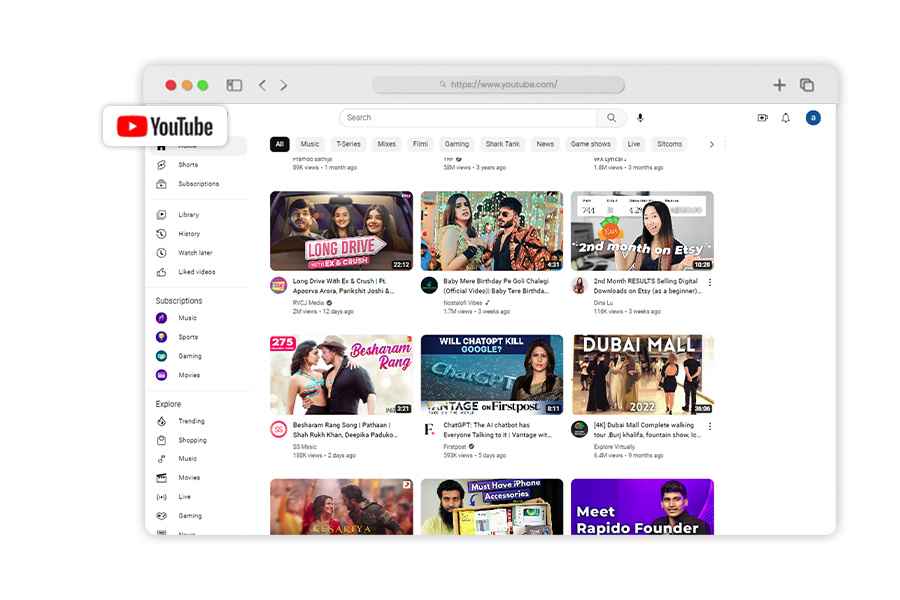Select the Live filter chip
This screenshot has width=900, height=600.
pos(634,144)
